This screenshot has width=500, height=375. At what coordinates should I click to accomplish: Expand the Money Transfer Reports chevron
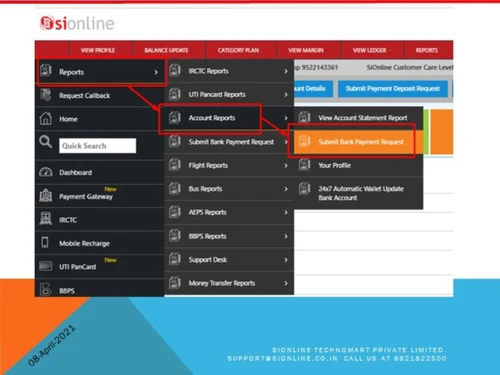pyautogui.click(x=286, y=283)
